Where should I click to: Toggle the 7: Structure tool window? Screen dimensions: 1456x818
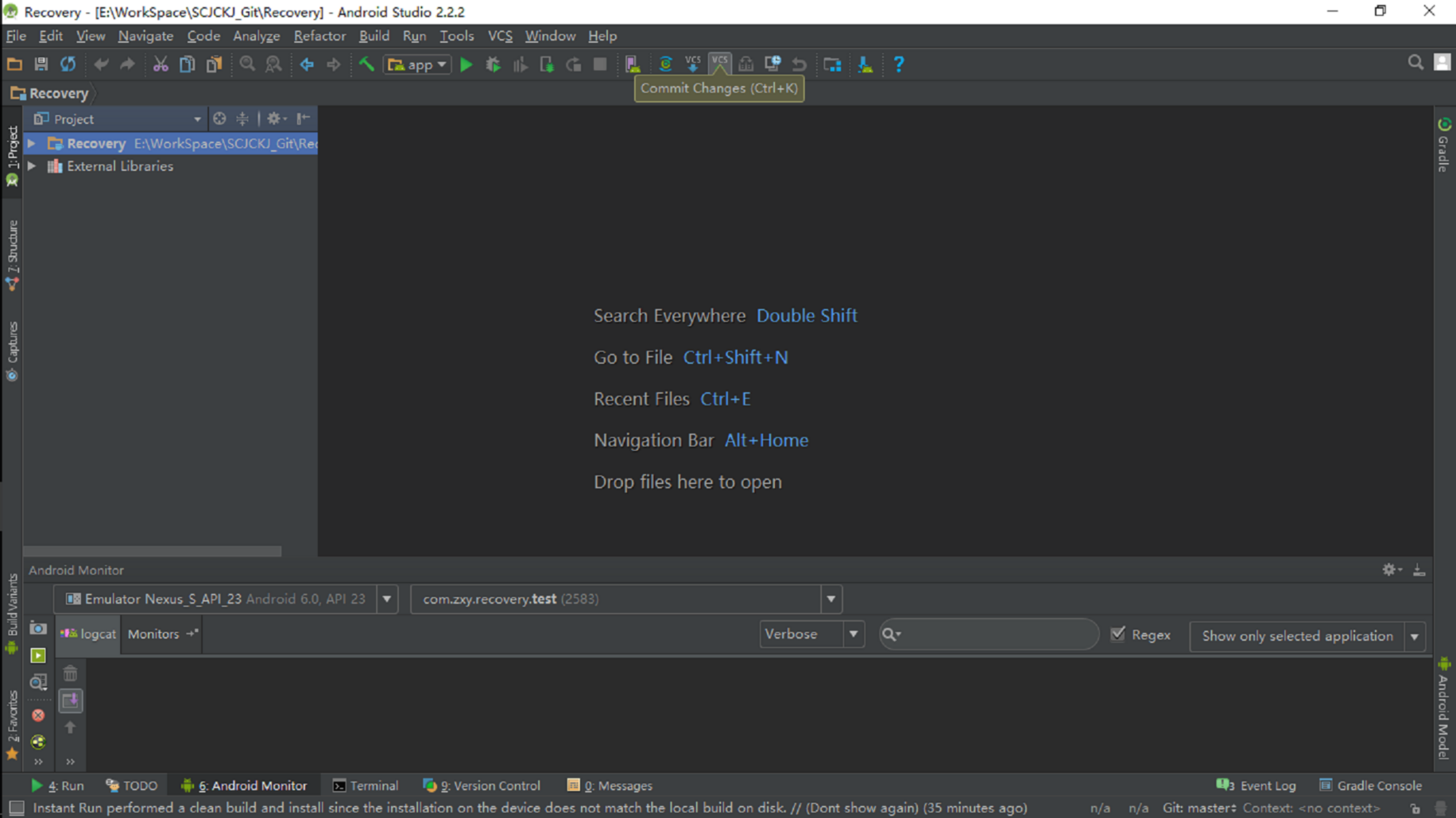click(x=12, y=254)
